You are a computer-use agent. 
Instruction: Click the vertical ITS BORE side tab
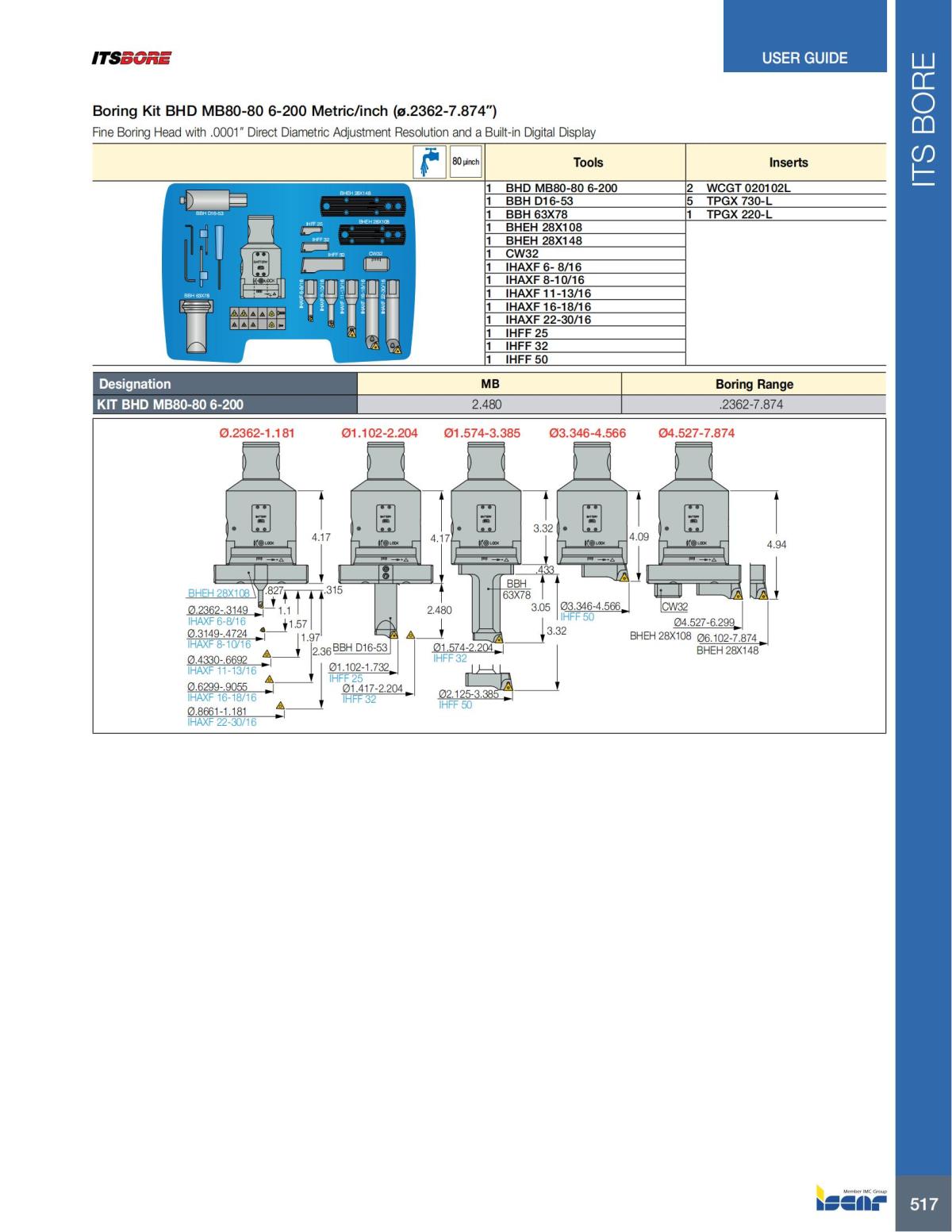[923, 119]
